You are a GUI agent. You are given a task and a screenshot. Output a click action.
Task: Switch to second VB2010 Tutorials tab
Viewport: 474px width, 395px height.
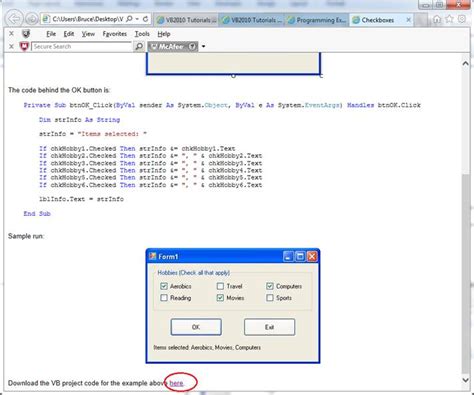coord(252,20)
